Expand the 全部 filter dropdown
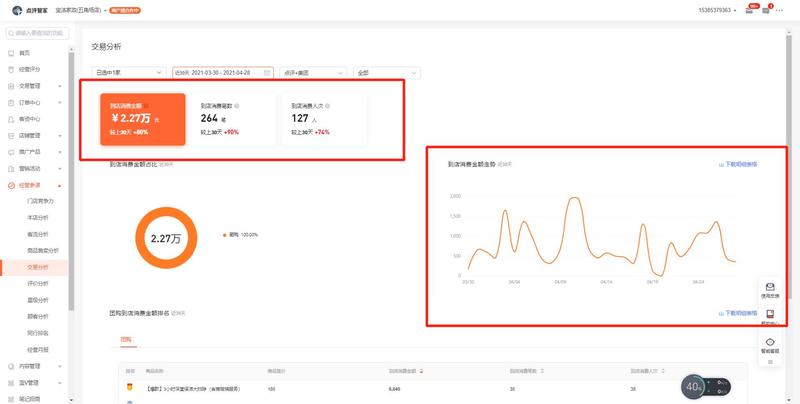This screenshot has height=404, width=800. pos(387,73)
